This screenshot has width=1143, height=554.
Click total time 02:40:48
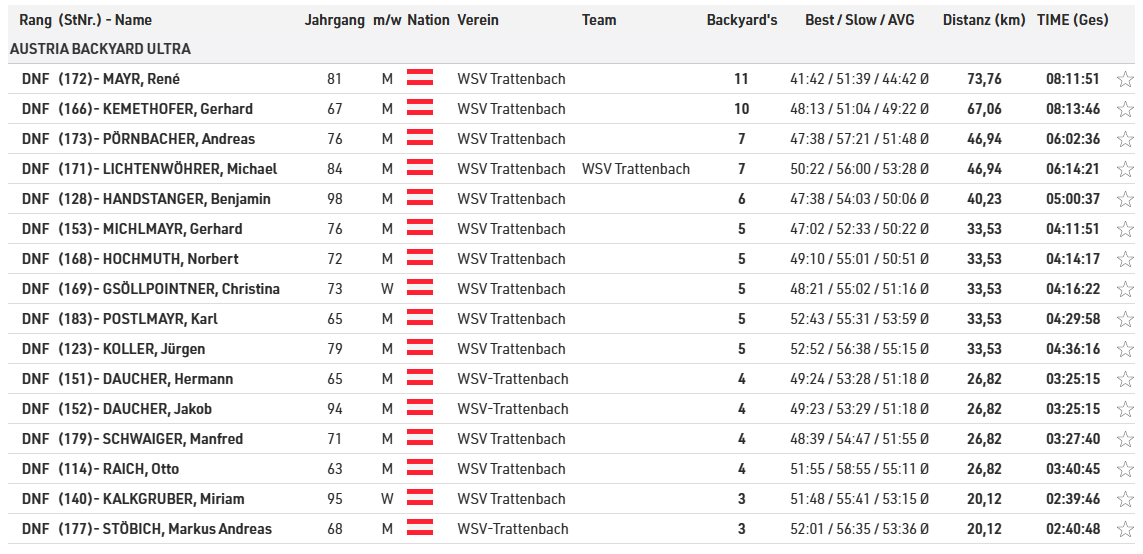pyautogui.click(x=1072, y=528)
